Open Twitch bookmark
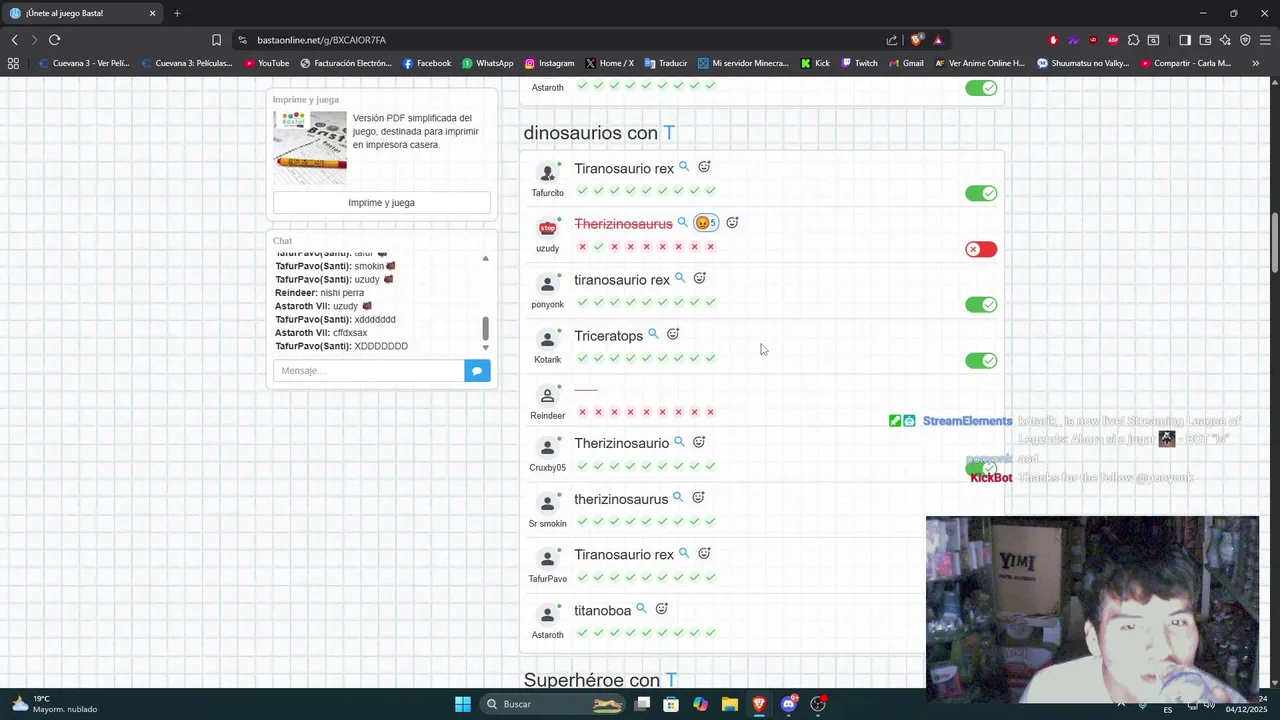The image size is (1280, 720). (859, 63)
